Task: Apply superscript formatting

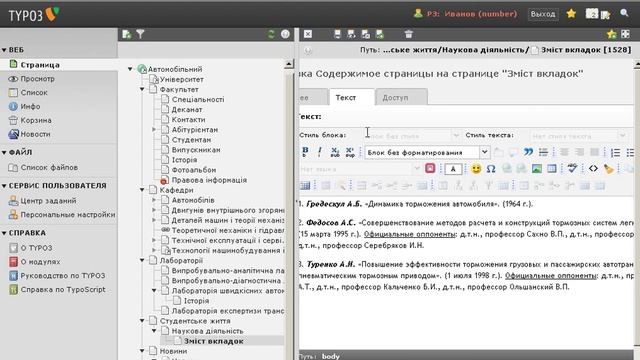Action: (x=350, y=152)
